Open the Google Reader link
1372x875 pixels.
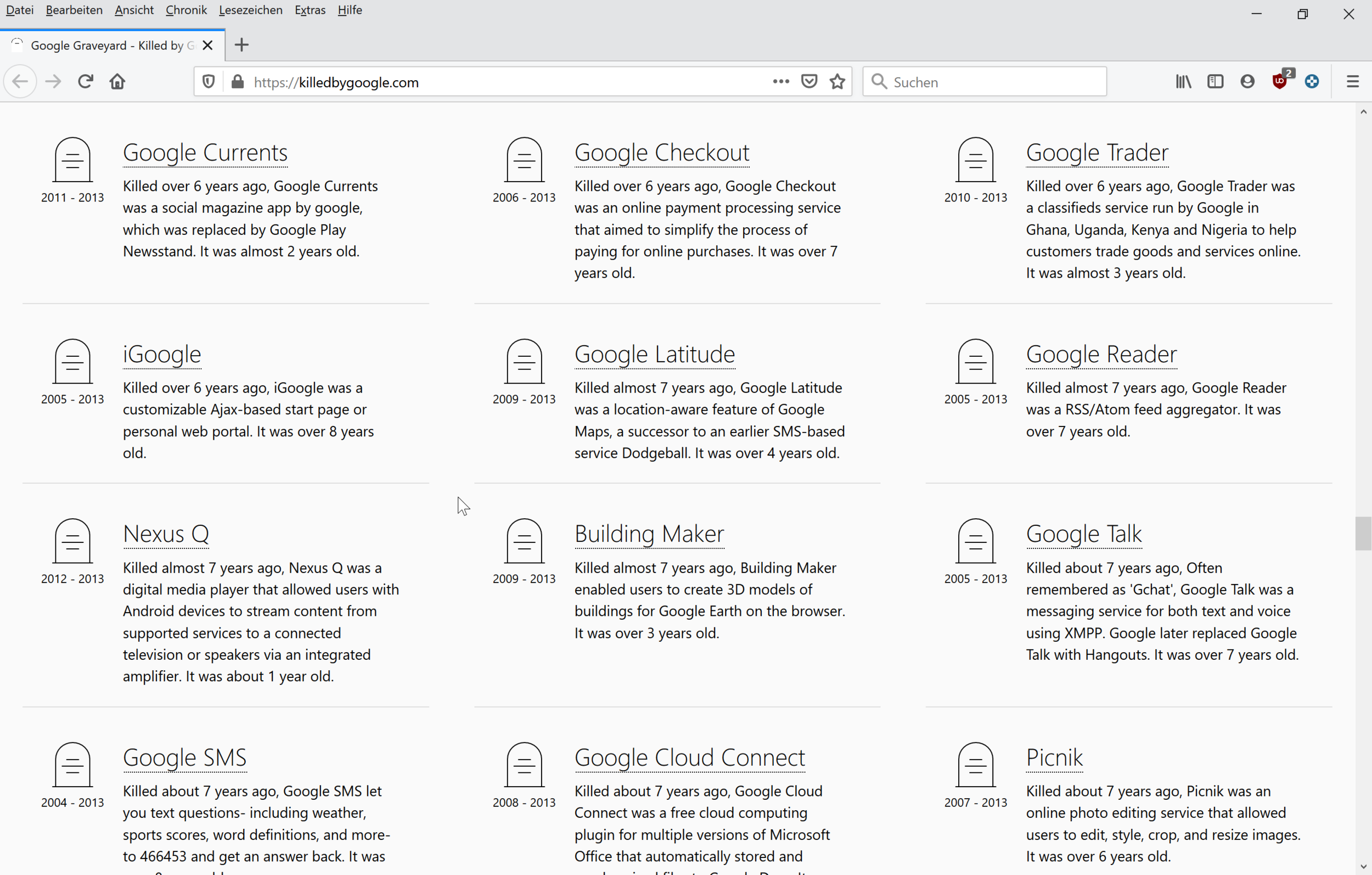(1101, 355)
